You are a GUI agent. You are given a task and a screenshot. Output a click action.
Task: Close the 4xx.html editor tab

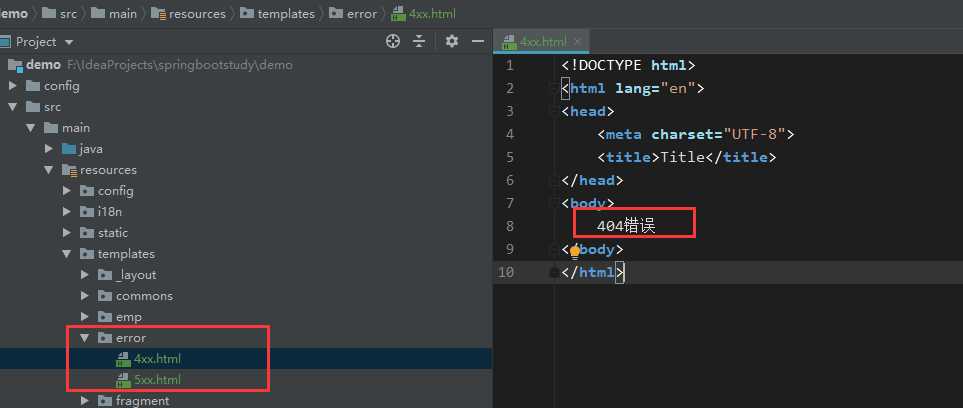click(575, 42)
